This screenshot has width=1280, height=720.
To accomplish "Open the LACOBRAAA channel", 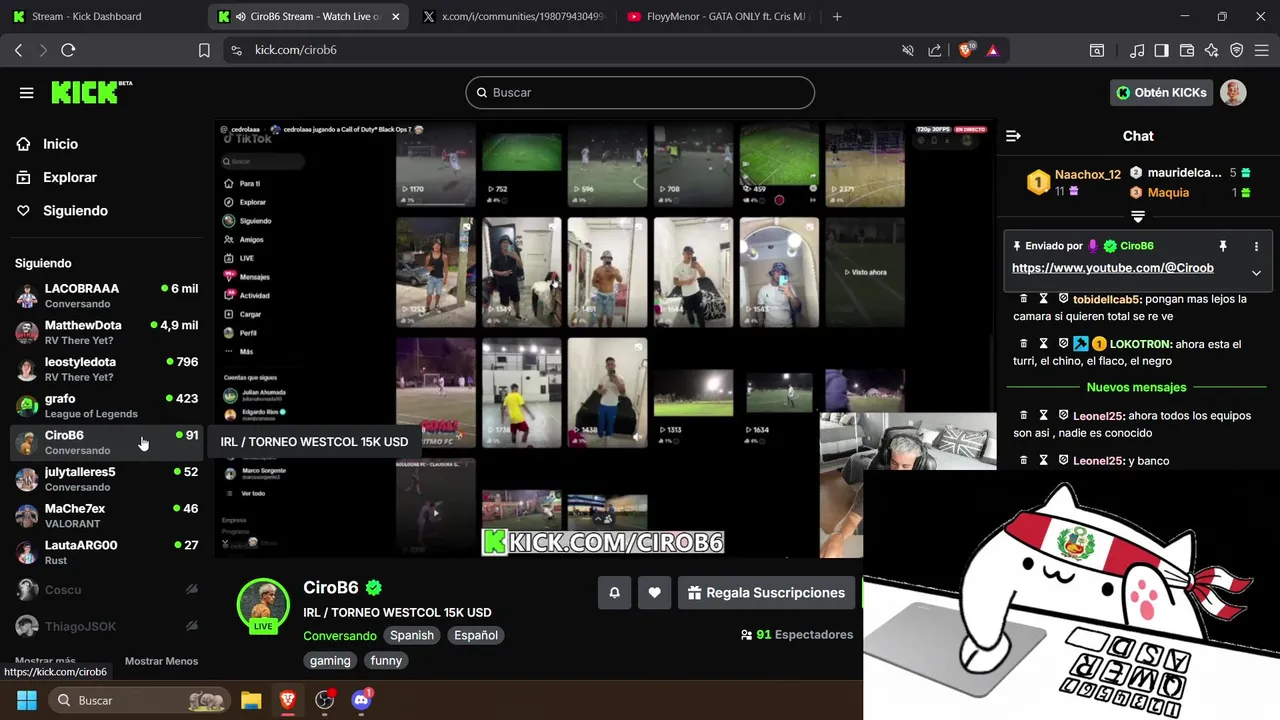I will click(106, 296).
